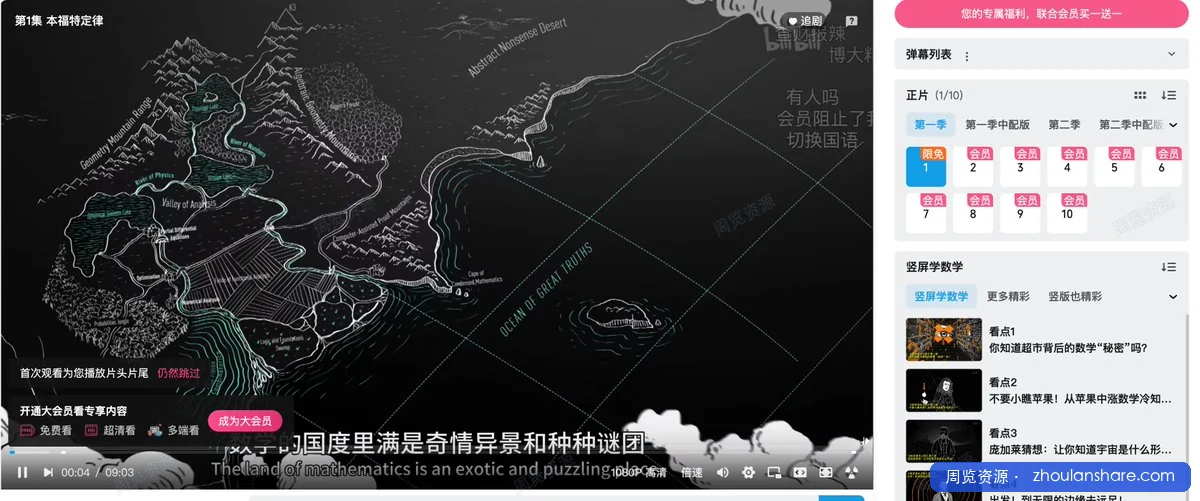Select episode 7 tile
The image size is (1200, 501).
(926, 213)
